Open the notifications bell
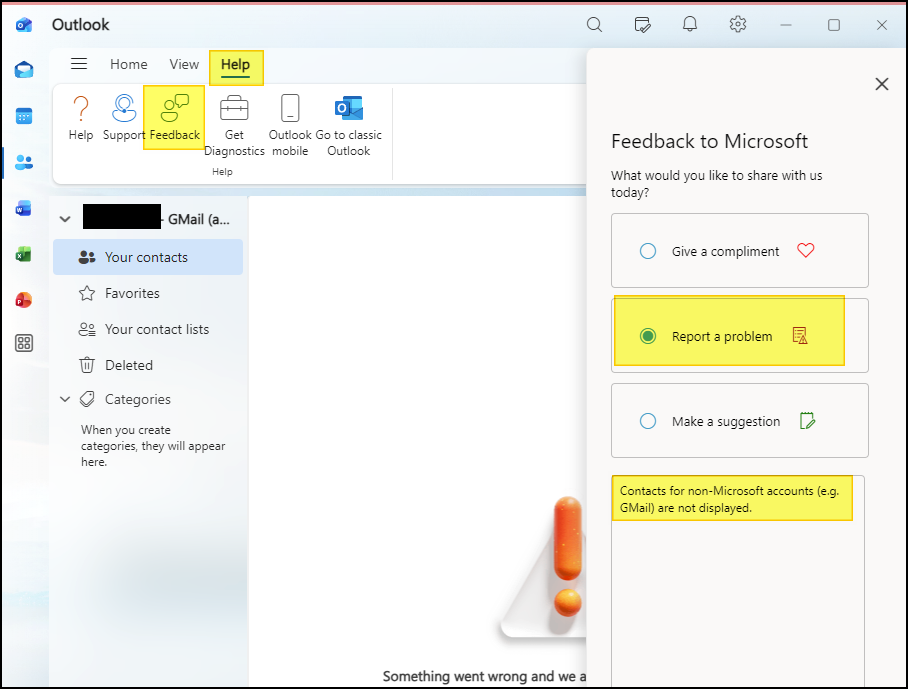 click(x=690, y=24)
